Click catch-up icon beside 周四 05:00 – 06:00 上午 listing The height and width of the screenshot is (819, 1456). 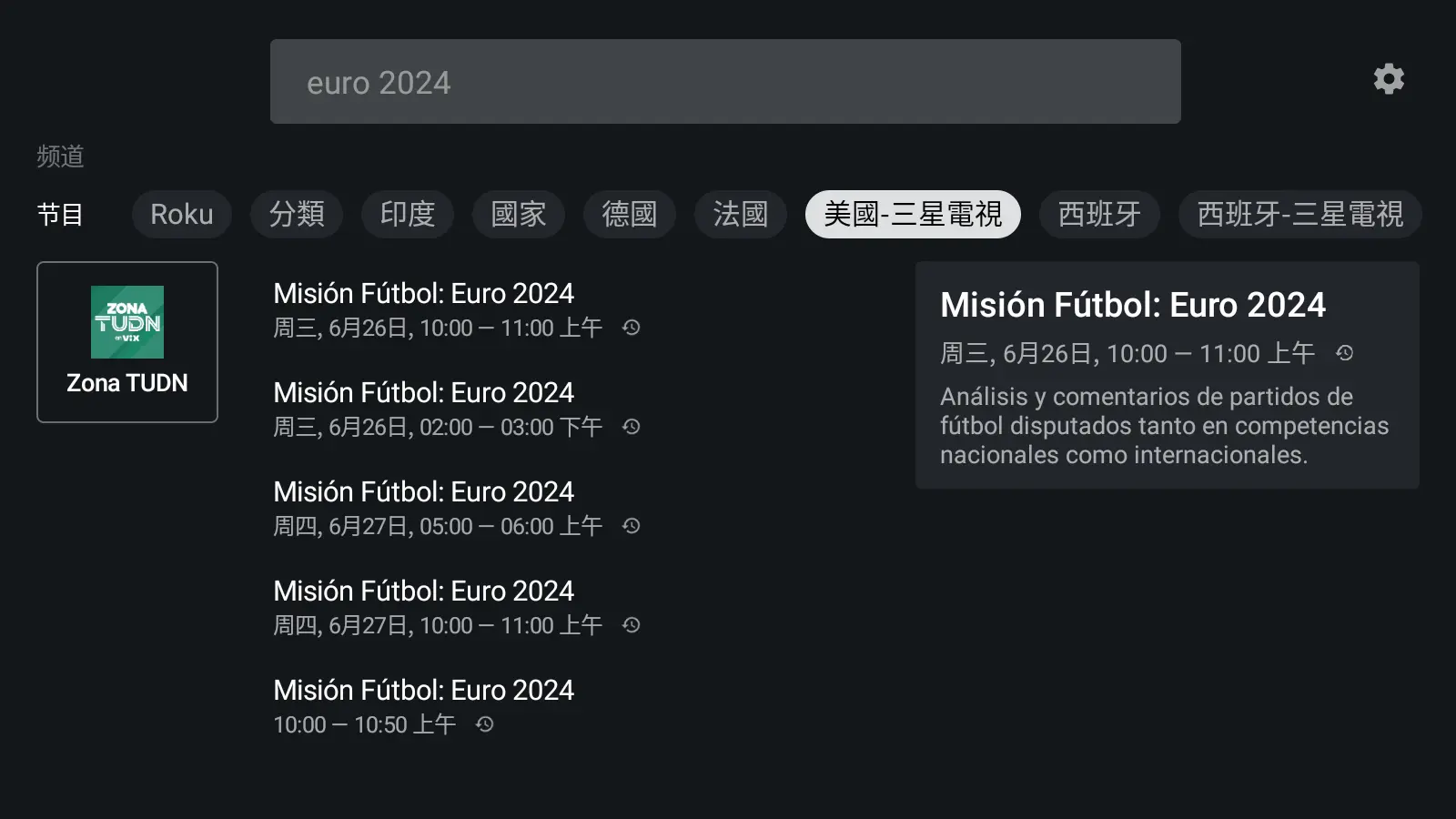[632, 526]
